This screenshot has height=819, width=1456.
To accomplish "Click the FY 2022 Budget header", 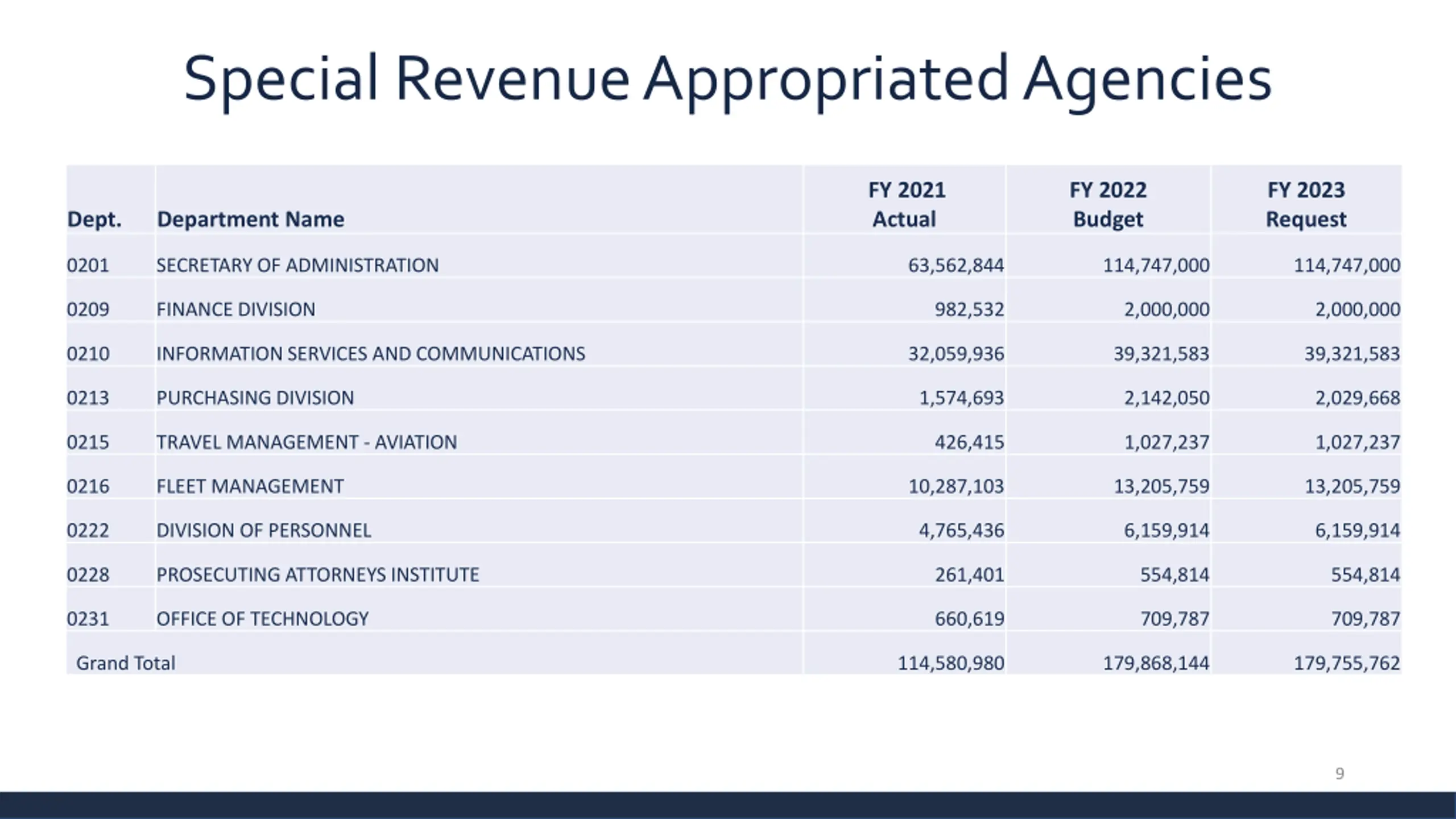I will pyautogui.click(x=1108, y=204).
